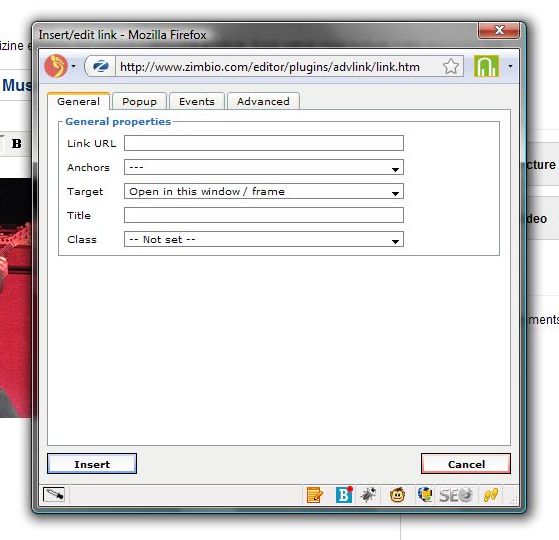Click the globe extension status icon
559x540 pixels.
click(x=425, y=495)
